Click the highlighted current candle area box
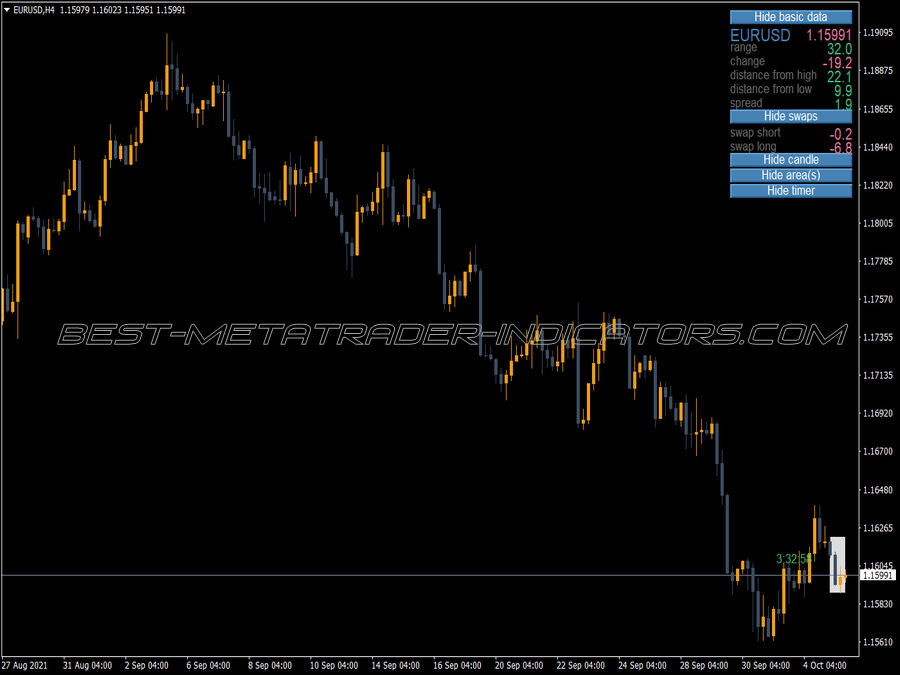The image size is (900, 675). point(837,565)
